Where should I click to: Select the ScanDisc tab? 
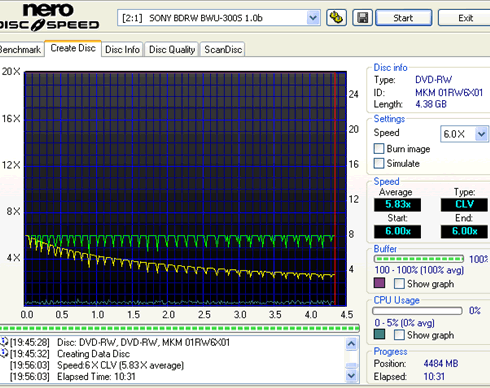tap(223, 49)
